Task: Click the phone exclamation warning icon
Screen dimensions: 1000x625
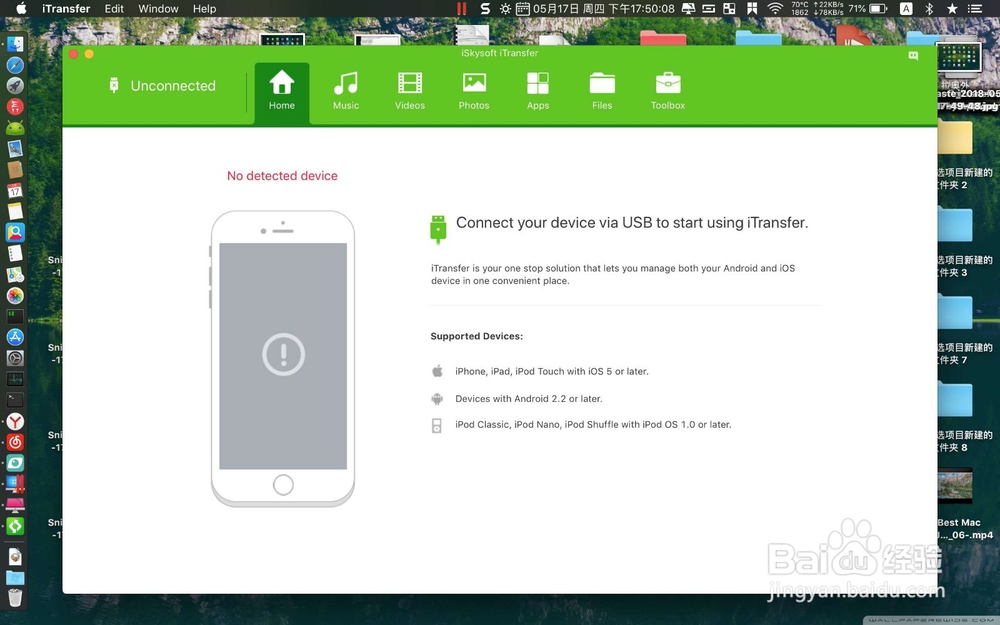Action: click(x=283, y=354)
